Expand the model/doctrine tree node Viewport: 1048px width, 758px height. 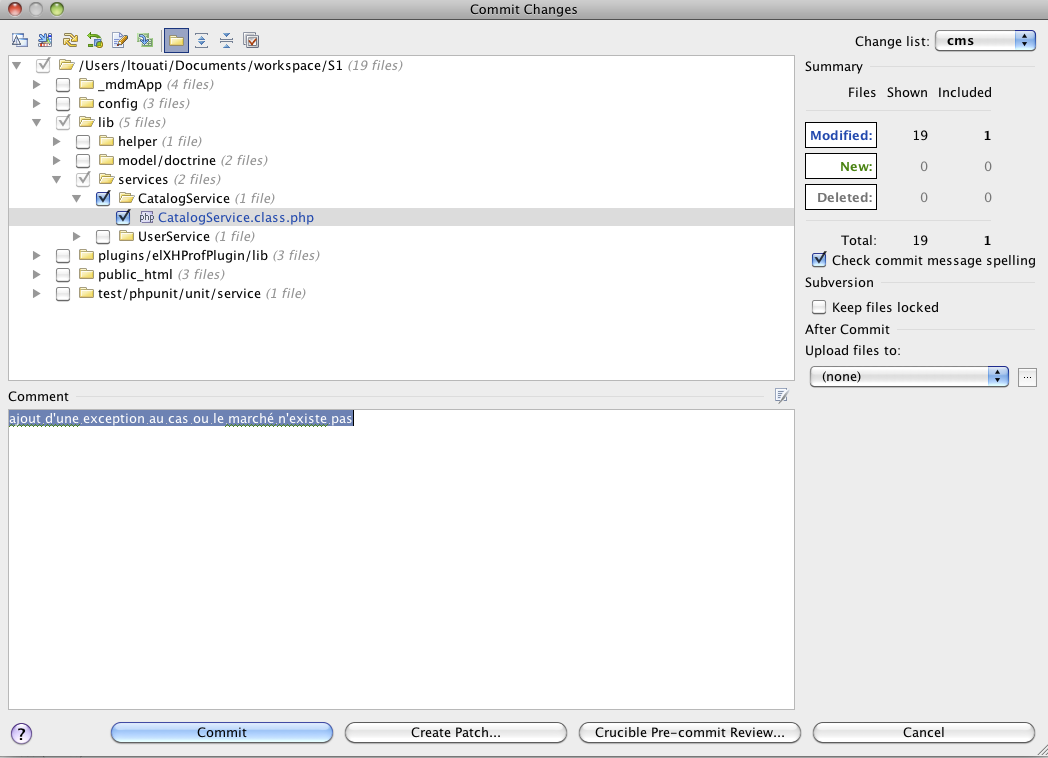click(x=57, y=160)
